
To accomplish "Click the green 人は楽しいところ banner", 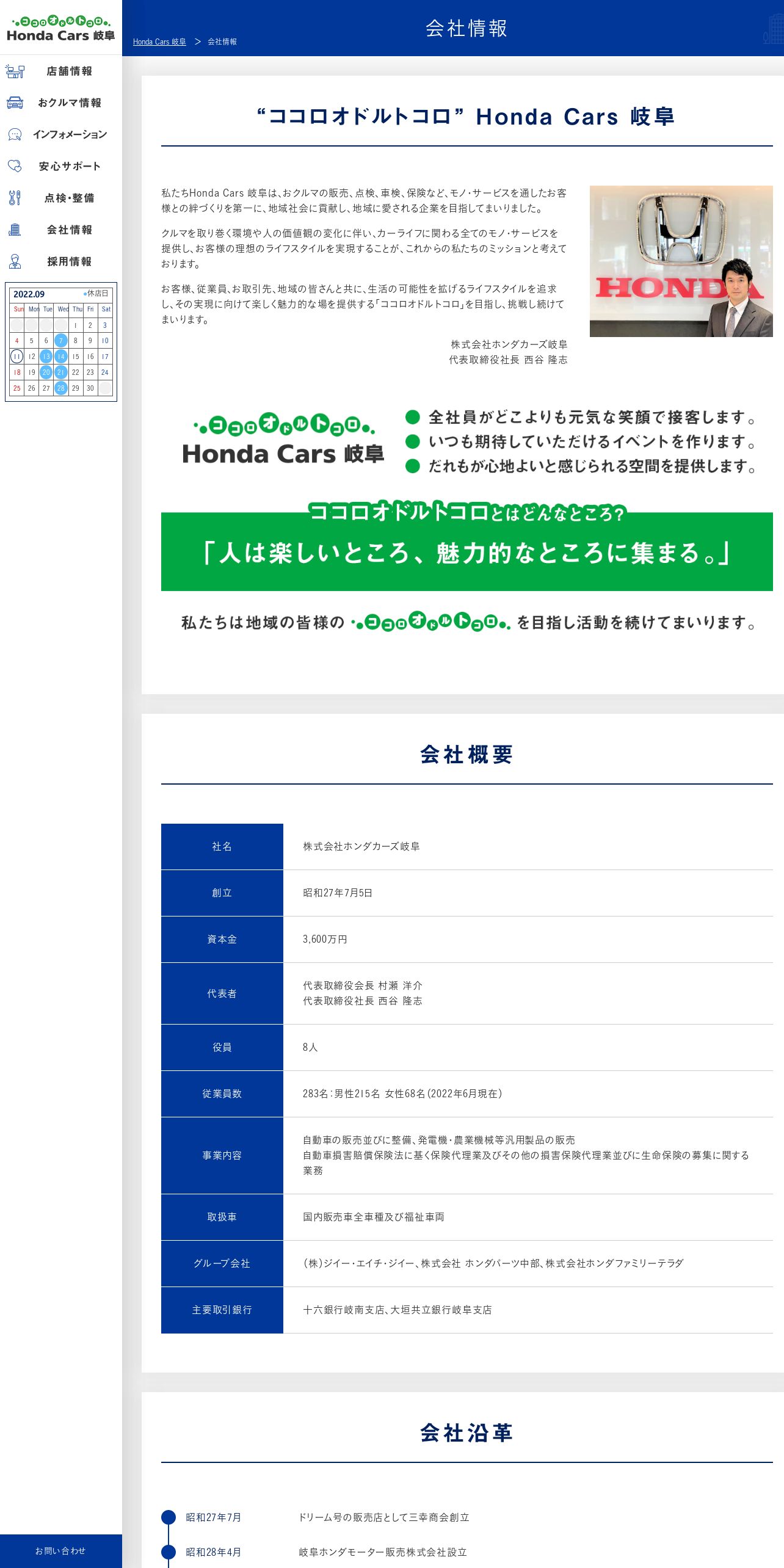I will (x=467, y=547).
